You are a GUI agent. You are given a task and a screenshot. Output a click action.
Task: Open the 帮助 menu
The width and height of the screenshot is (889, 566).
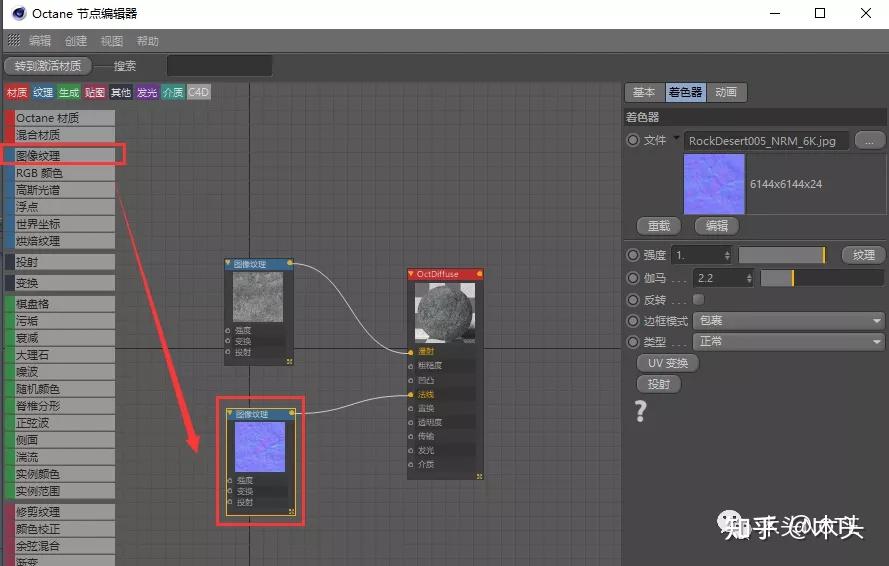coord(147,41)
